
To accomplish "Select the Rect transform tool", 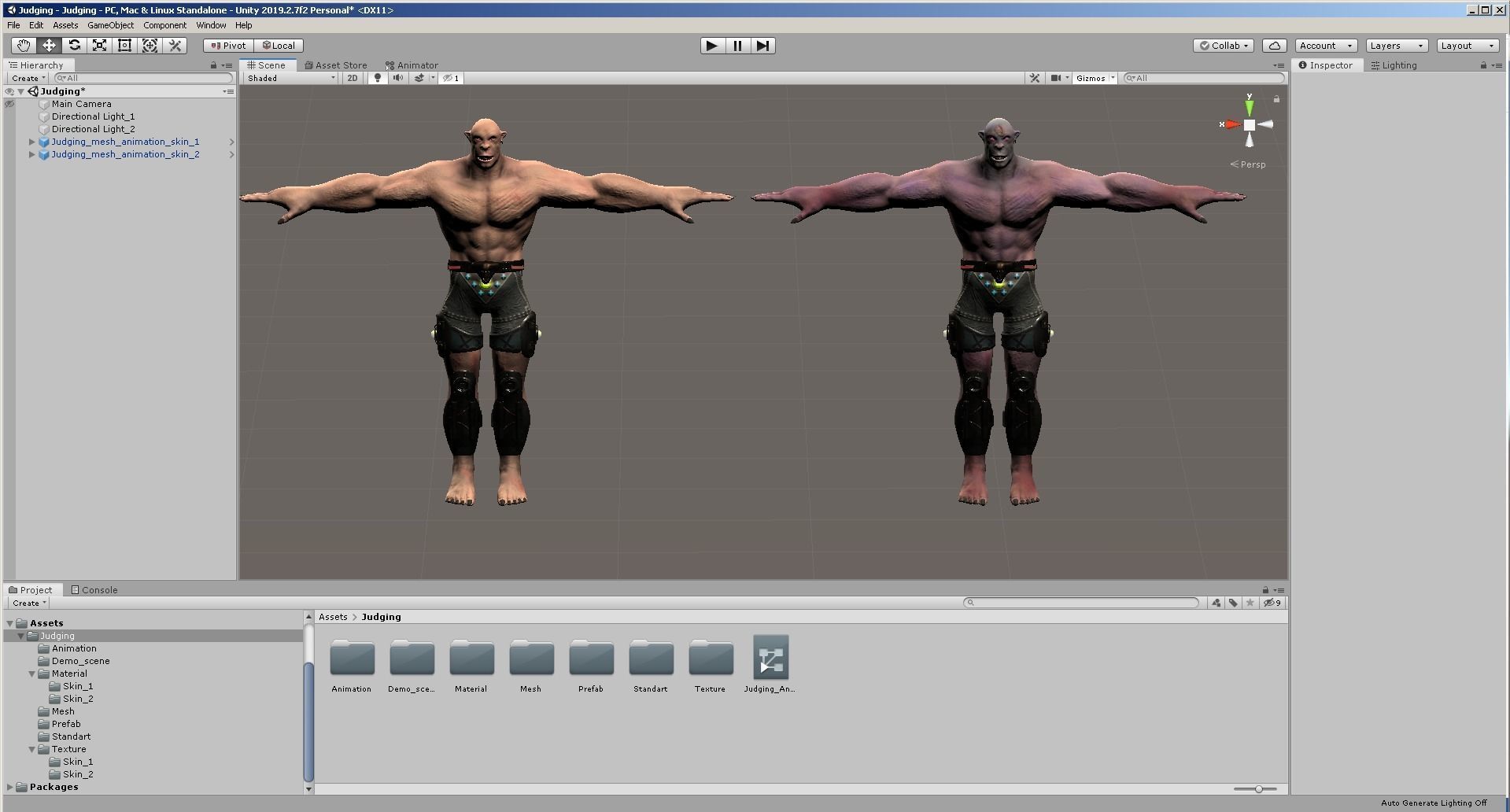I will point(124,46).
